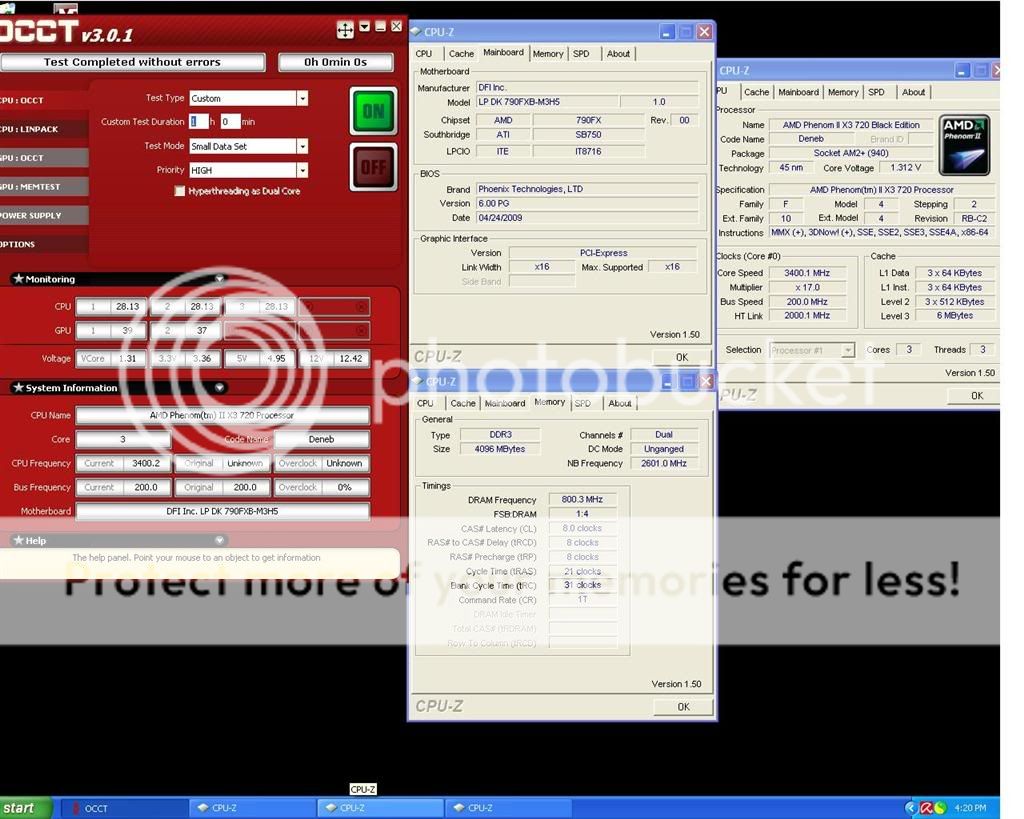Click the taskbar clock showing 4:20 PM
The width and height of the screenshot is (1024, 819).
point(970,808)
